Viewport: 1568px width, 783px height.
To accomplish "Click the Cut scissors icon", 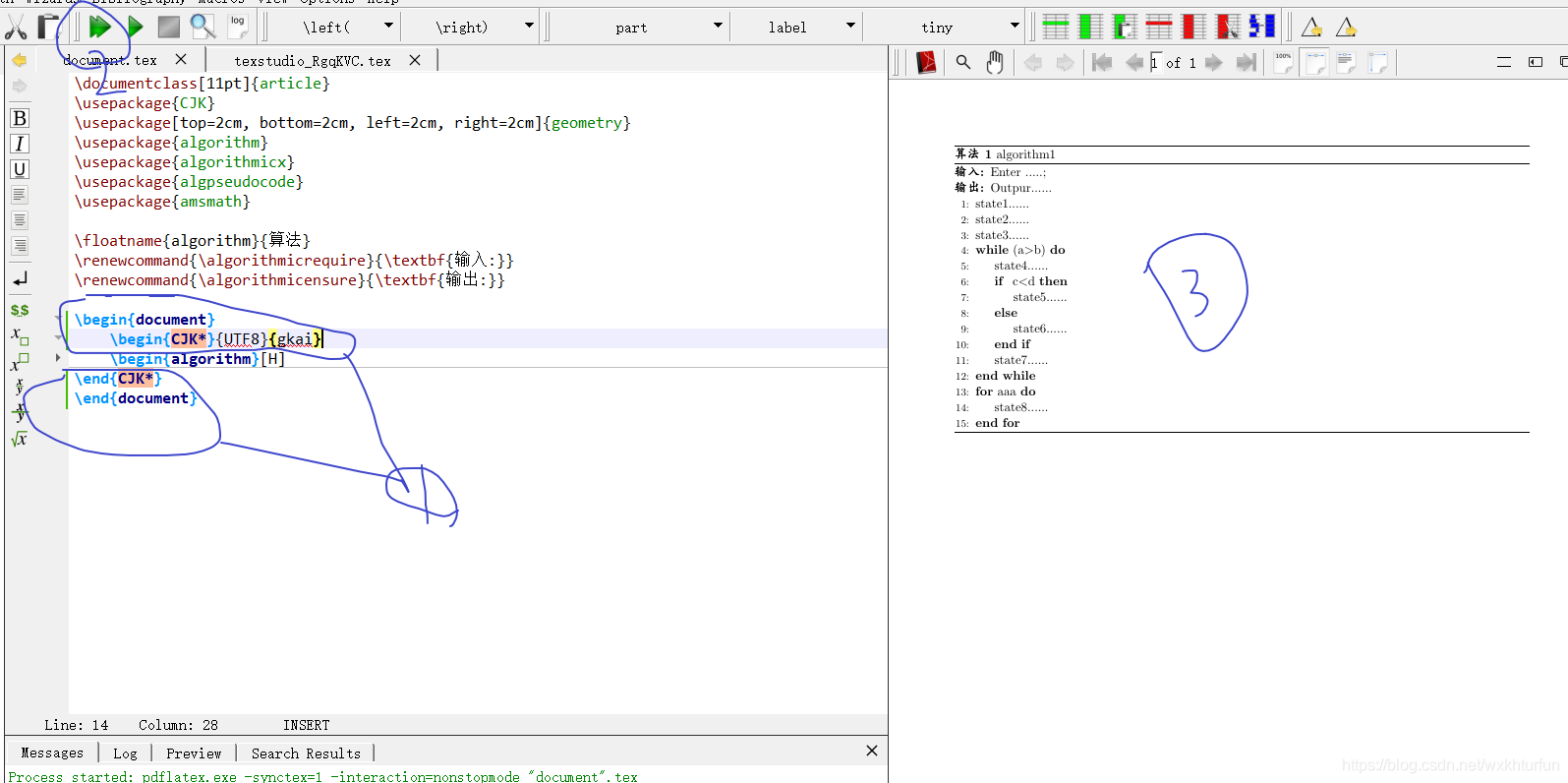I will pyautogui.click(x=16, y=27).
